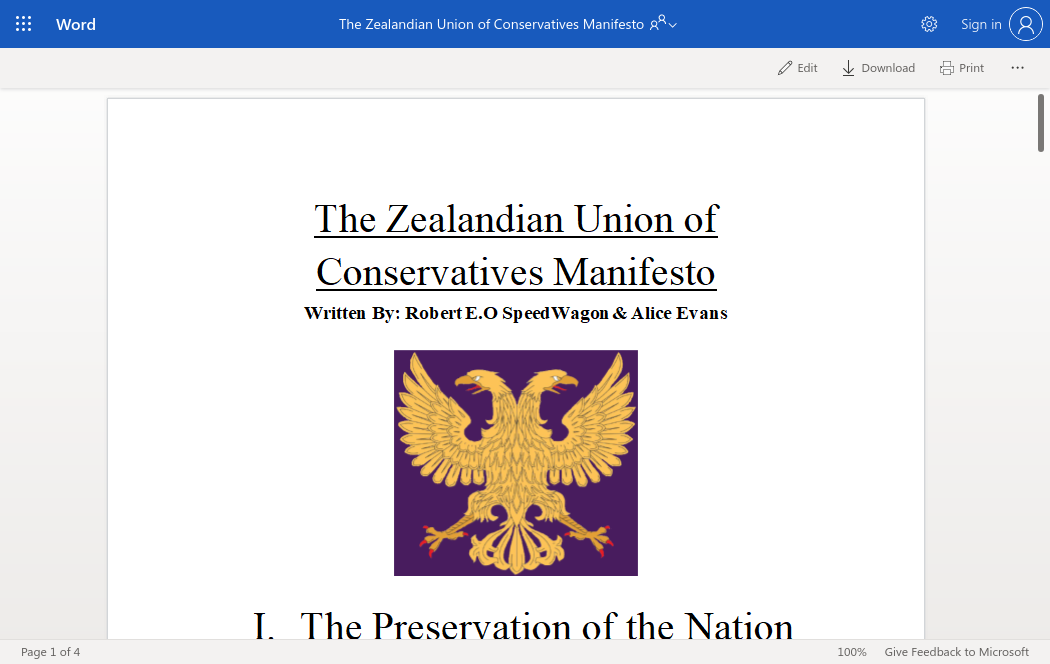Click 'The Zealandian Union of' heading line
This screenshot has height=664, width=1050.
(516, 219)
